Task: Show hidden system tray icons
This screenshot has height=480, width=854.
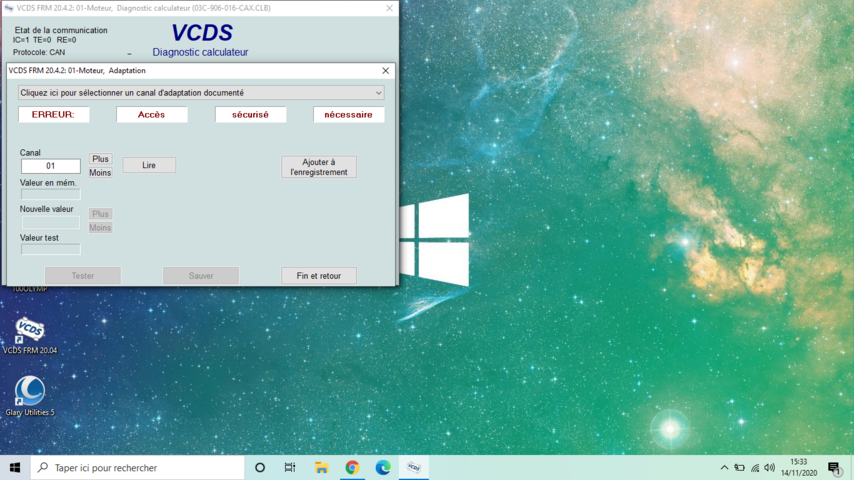Action: (x=724, y=467)
